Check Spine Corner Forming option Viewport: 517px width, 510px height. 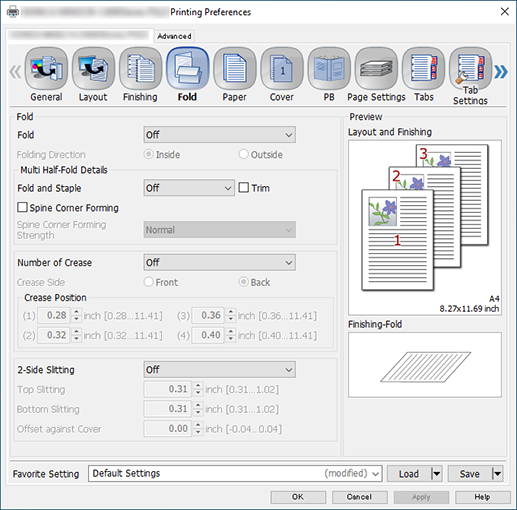[22, 207]
